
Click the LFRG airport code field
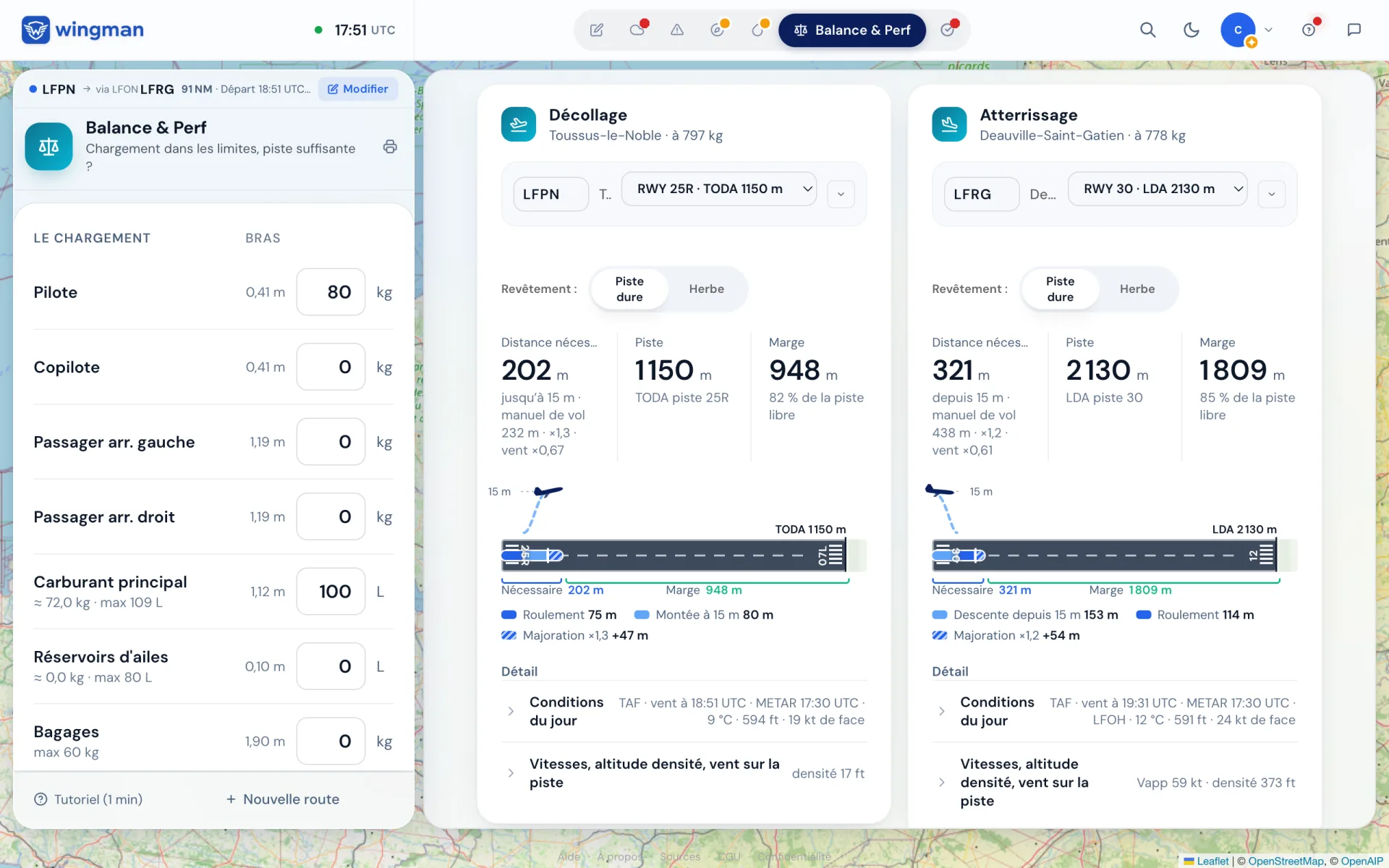pyautogui.click(x=982, y=194)
